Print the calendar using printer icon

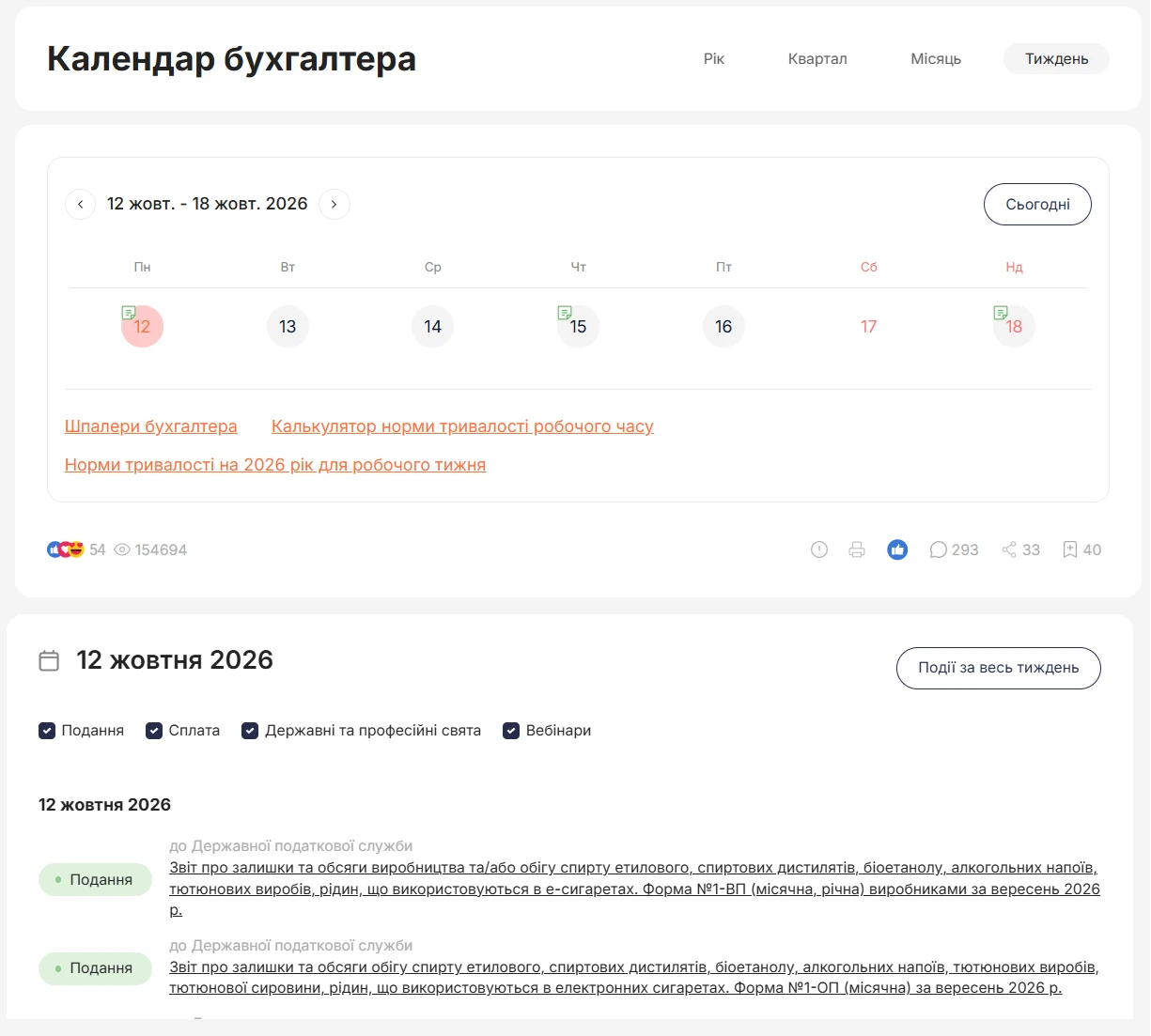coord(857,549)
